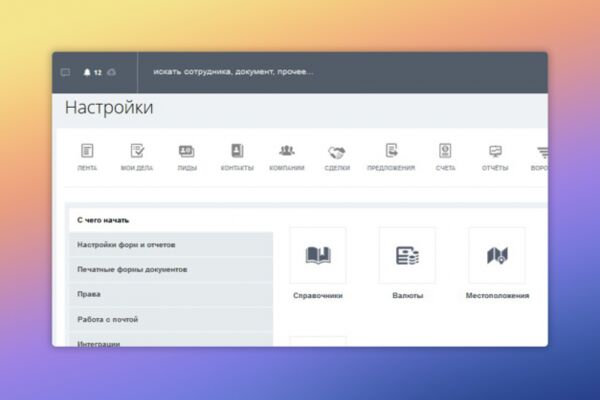Go to the Лиды section icon
The width and height of the screenshot is (600, 400).
187,151
